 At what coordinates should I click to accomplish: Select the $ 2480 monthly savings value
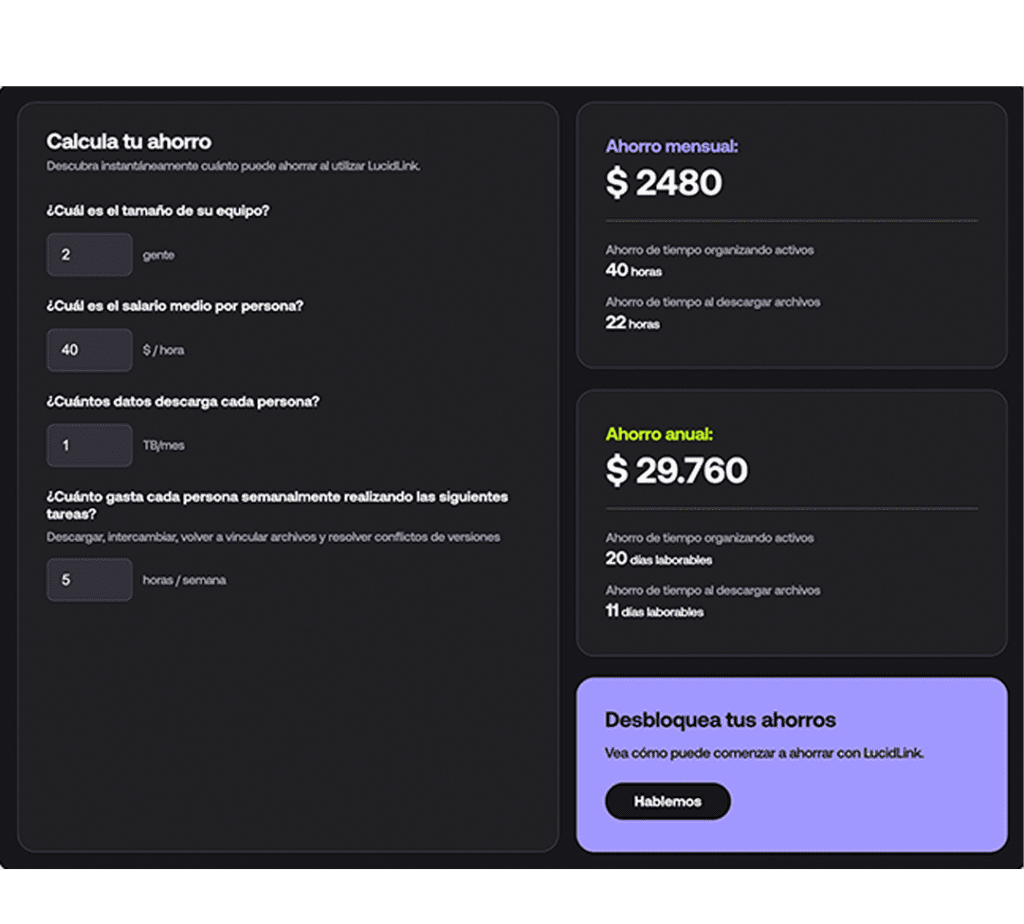(663, 183)
